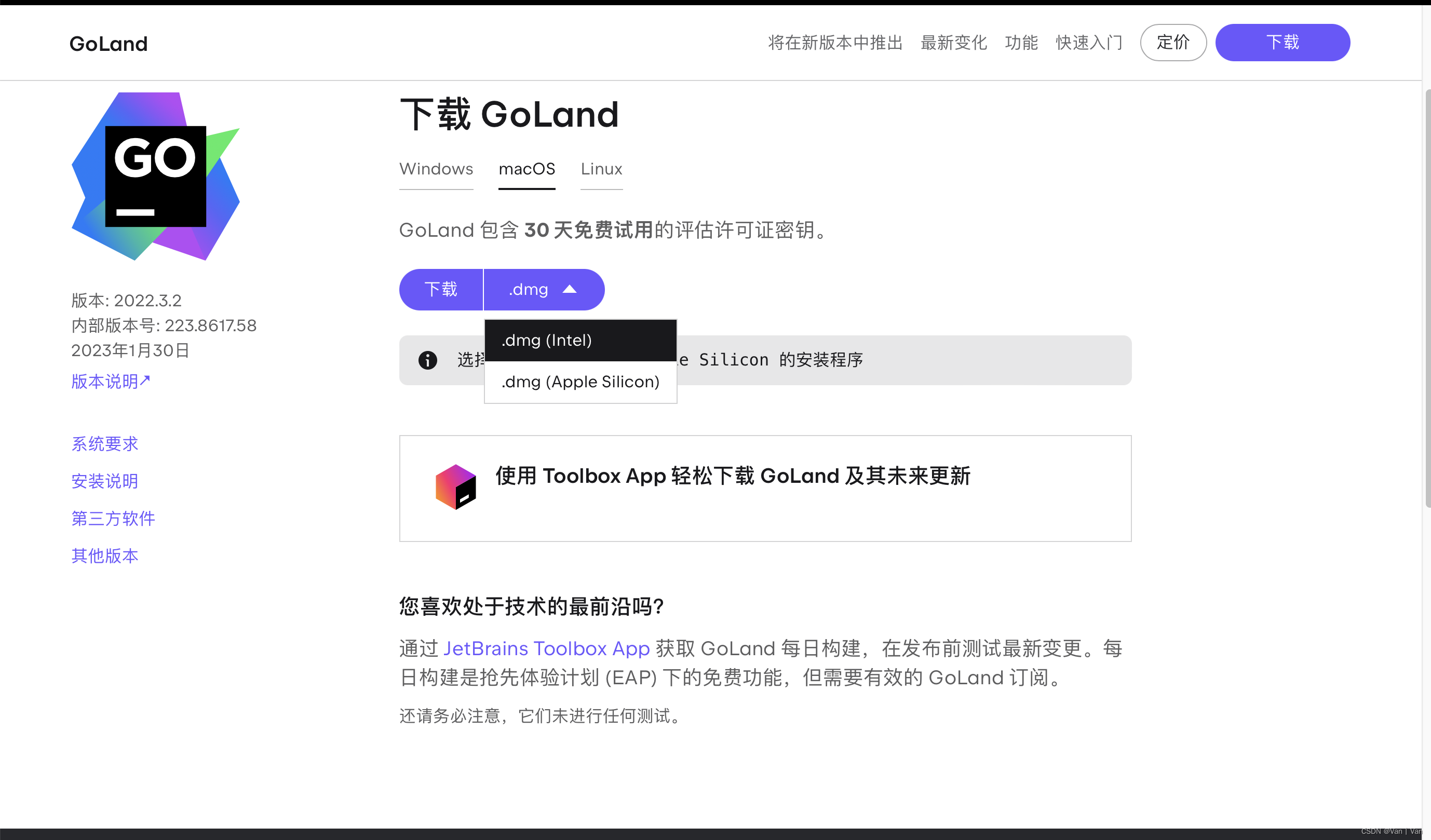The width and height of the screenshot is (1431, 840).
Task: Open 将在新版本中推出 in top navigation
Action: click(x=835, y=43)
